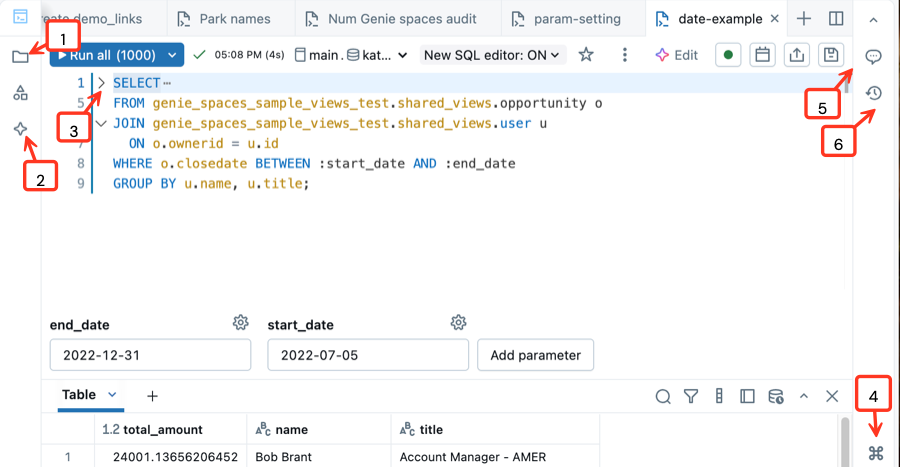Viewport: 900px width, 467px height.
Task: Open the Run all dropdown arrow
Action: point(173,55)
